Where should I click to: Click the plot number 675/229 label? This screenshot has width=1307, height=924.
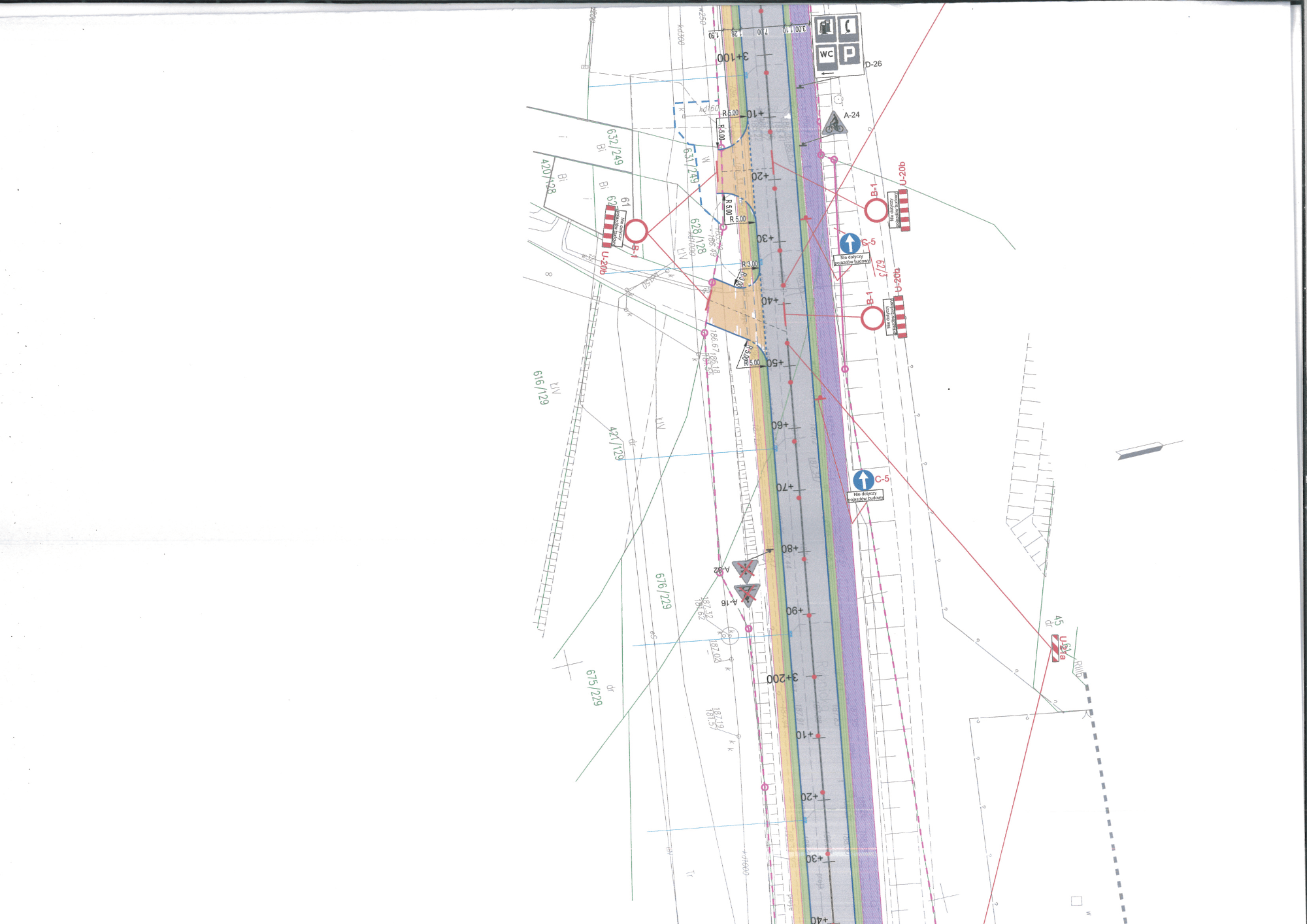tap(593, 687)
